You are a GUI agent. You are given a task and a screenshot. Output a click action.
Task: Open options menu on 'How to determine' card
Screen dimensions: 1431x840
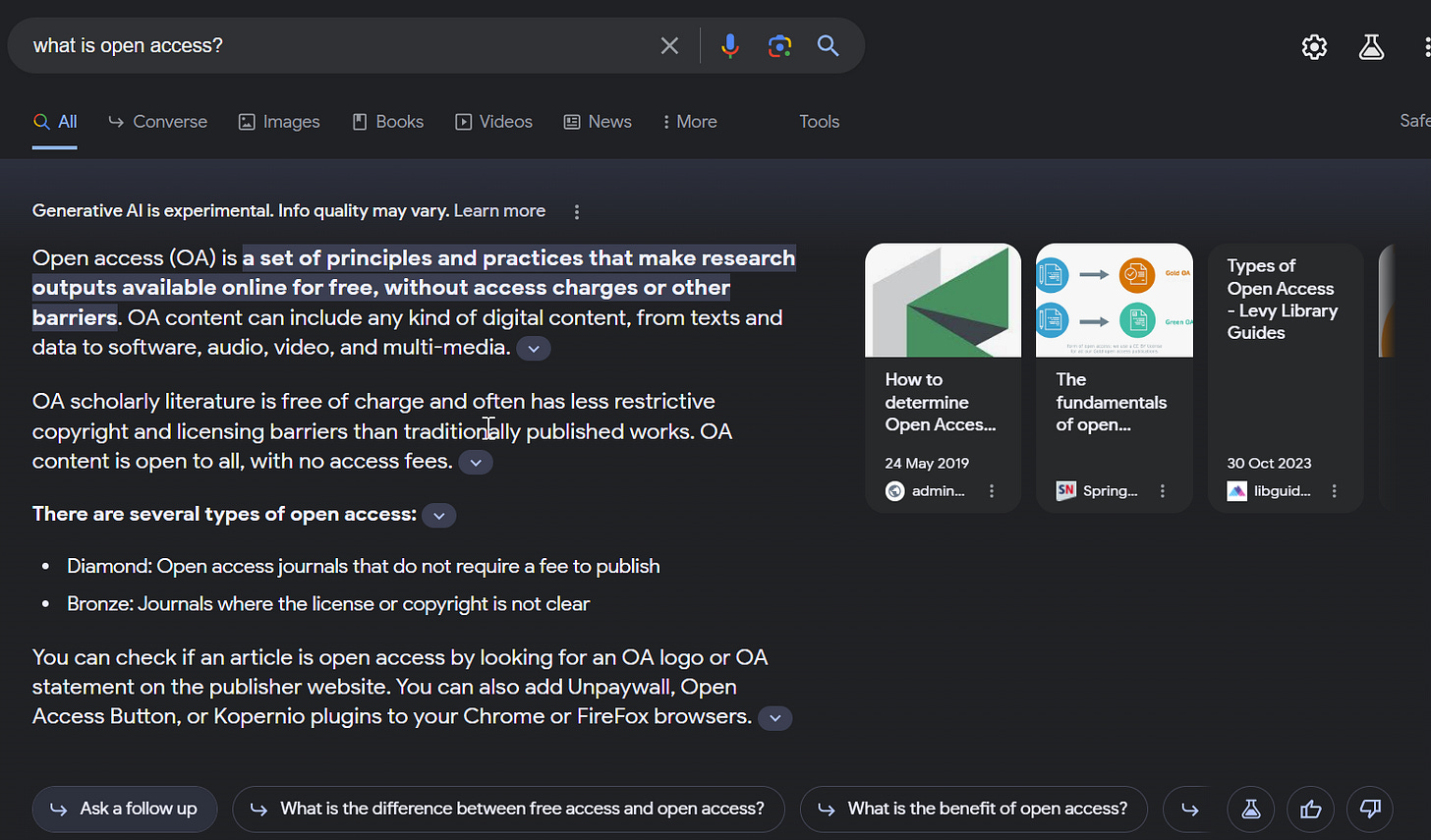click(x=992, y=491)
